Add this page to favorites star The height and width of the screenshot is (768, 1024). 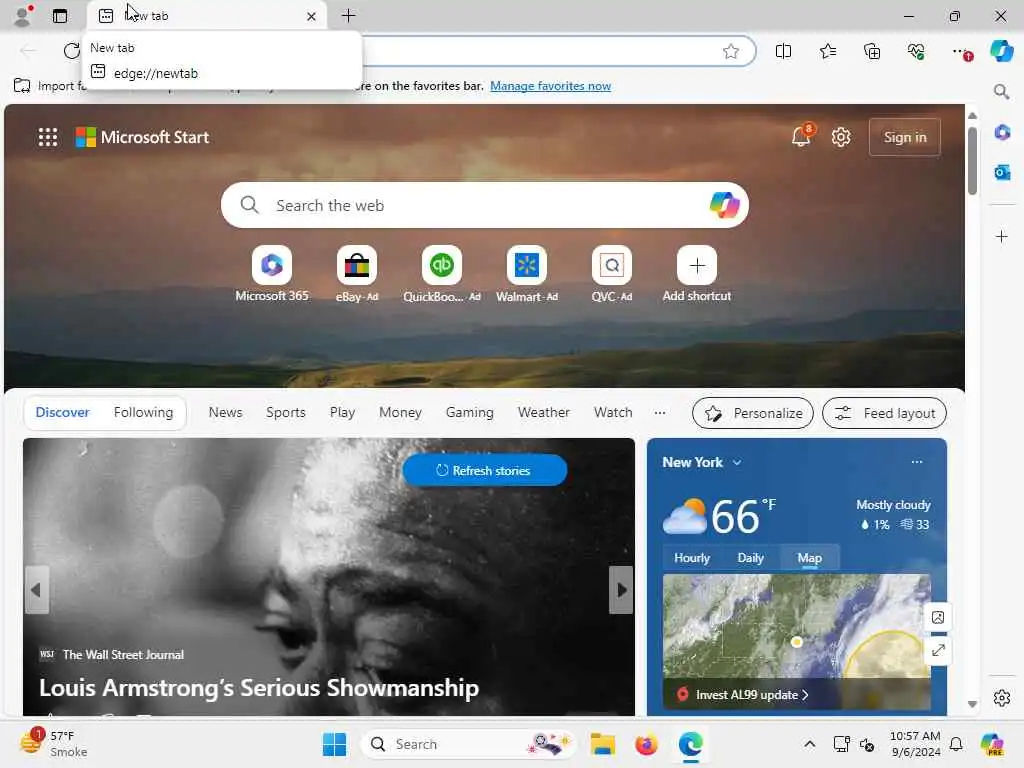[x=731, y=52]
